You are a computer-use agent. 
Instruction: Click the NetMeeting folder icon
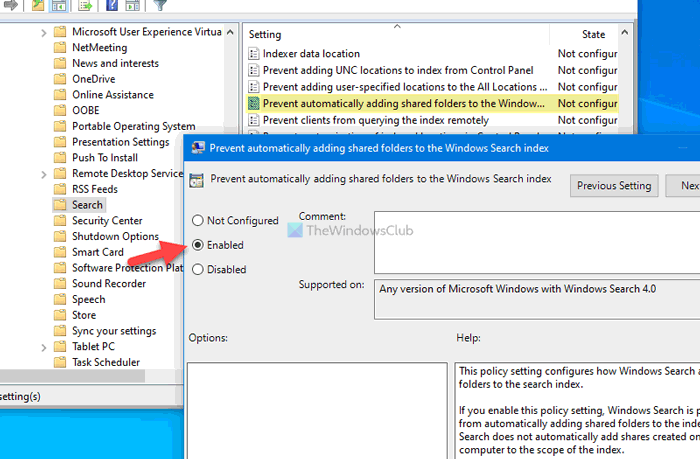click(60, 47)
